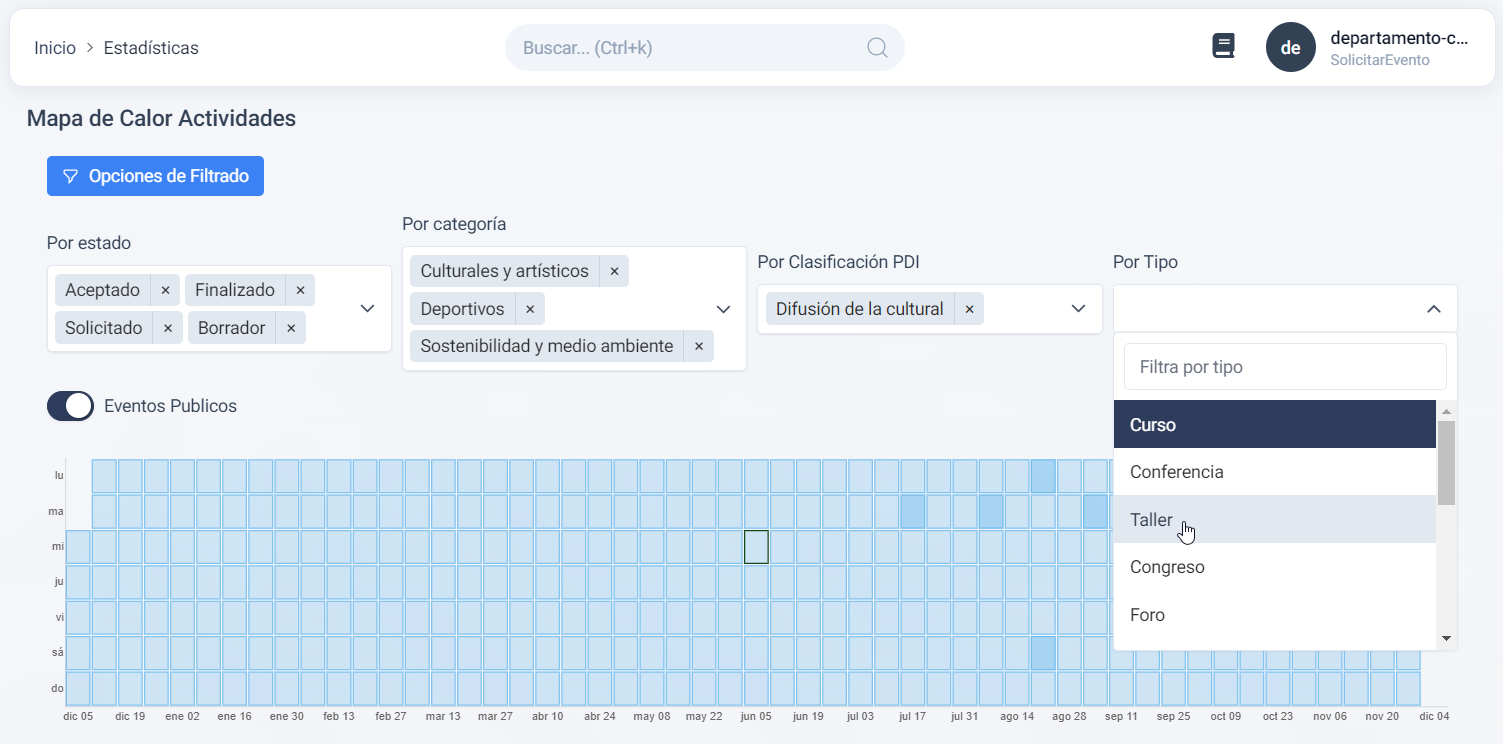The width and height of the screenshot is (1503, 744).
Task: Remove Sostenibilidad y medio ambiente tag
Action: (699, 346)
